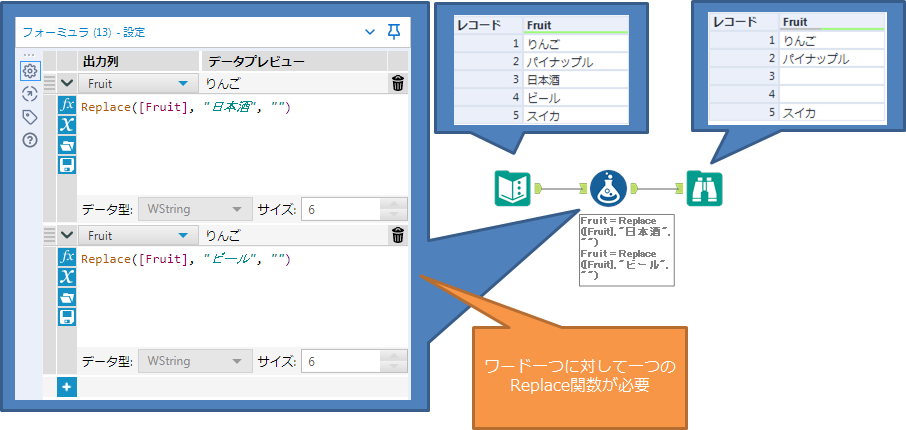Open first expression's WString data type dropdown

194,209
